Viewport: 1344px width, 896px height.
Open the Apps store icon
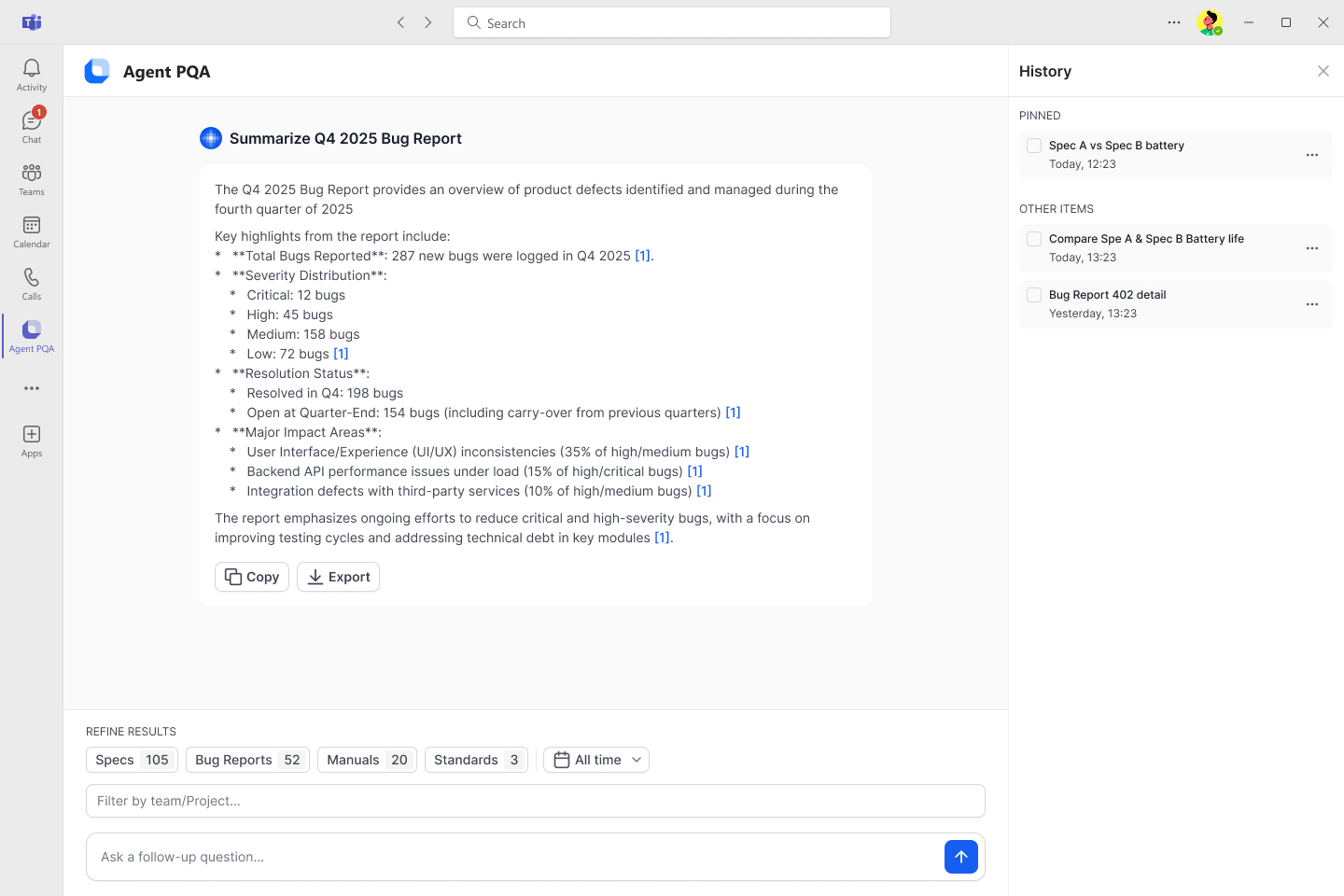click(x=32, y=441)
